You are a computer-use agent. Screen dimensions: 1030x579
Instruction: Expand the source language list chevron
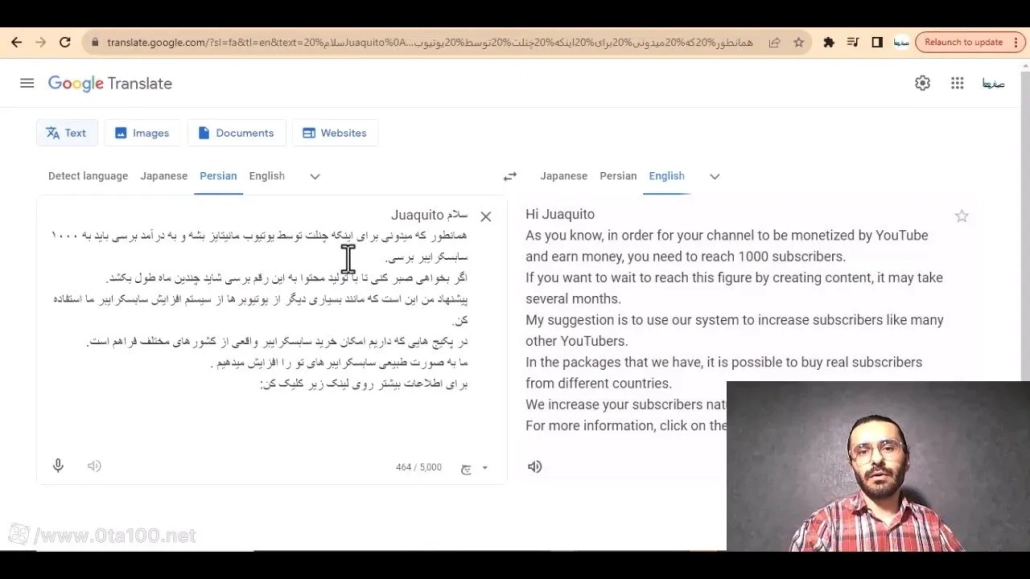click(x=315, y=176)
